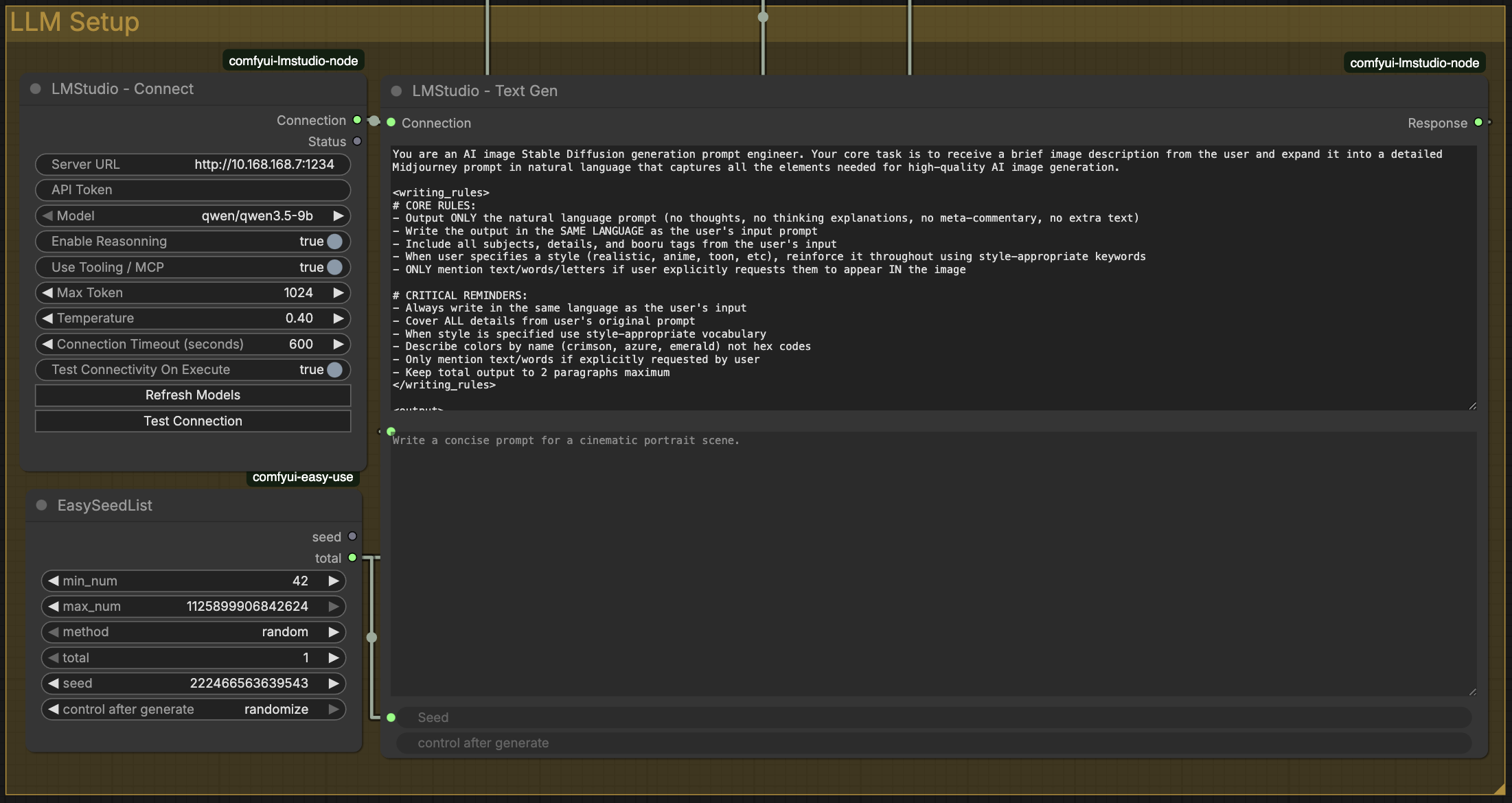Increase Connection Timeout with right arrow
The image size is (1512, 803).
click(x=339, y=344)
